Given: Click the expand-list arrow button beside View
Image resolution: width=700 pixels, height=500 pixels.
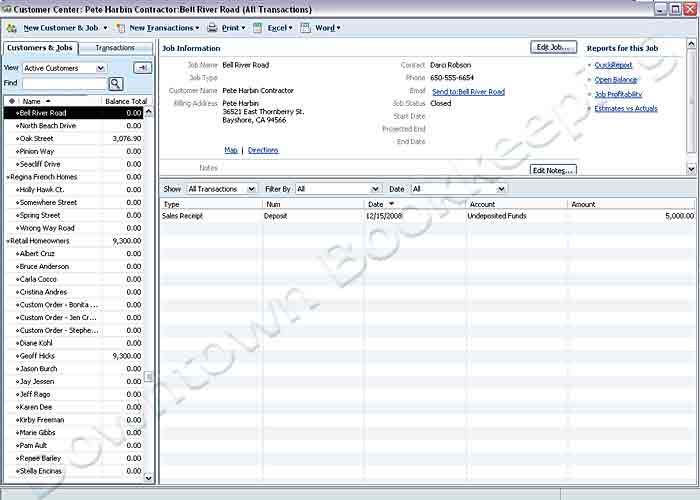Looking at the screenshot, I should point(143,68).
